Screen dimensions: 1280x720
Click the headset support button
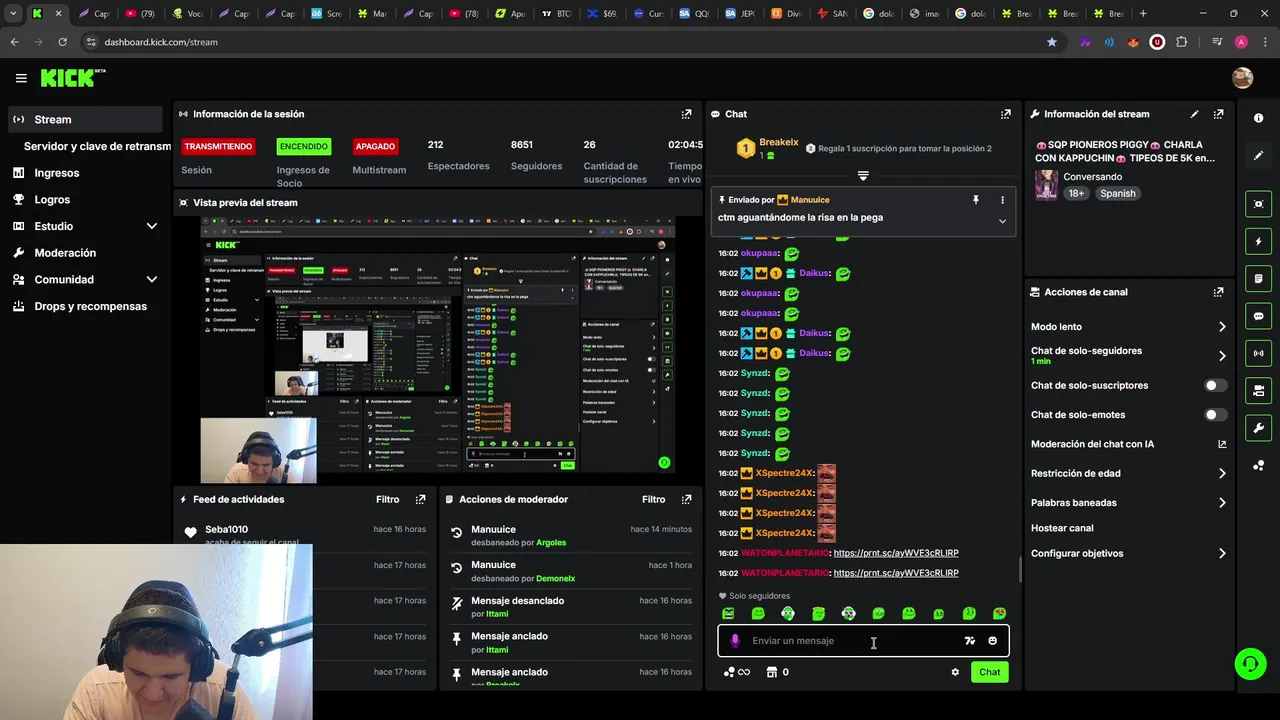tap(1249, 663)
